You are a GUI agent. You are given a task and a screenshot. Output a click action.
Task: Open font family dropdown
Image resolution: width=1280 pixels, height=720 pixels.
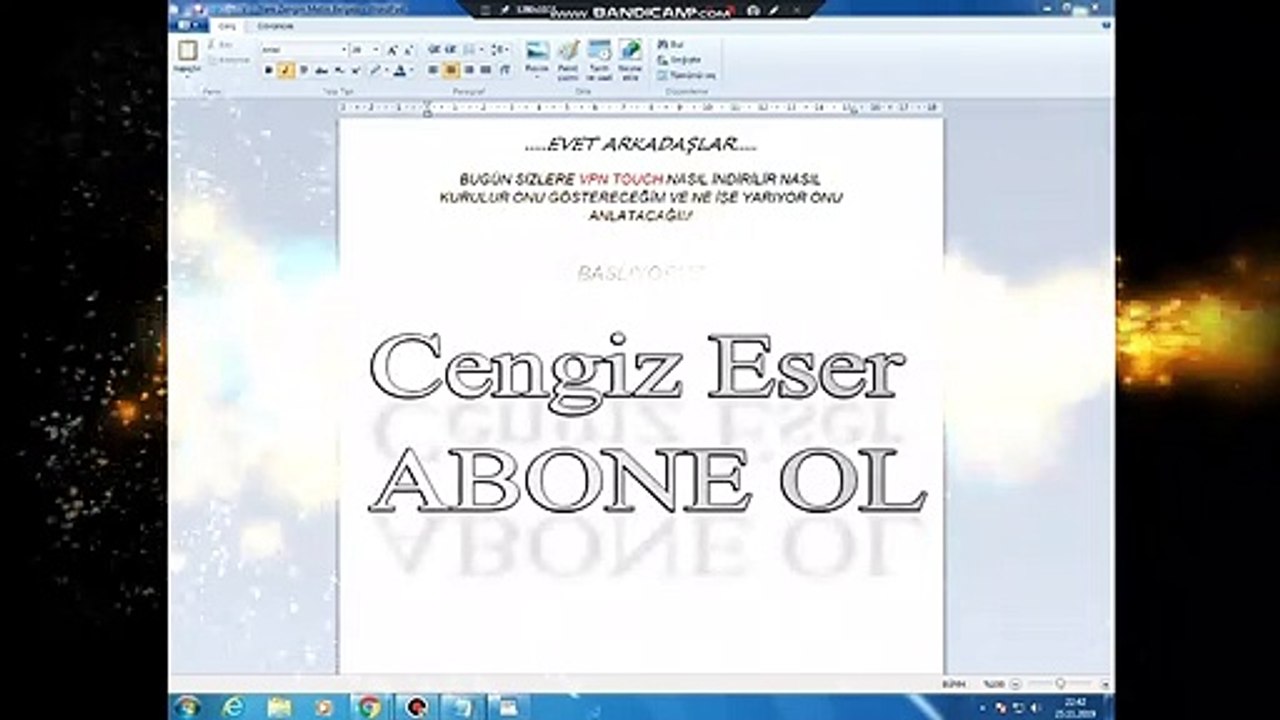343,49
